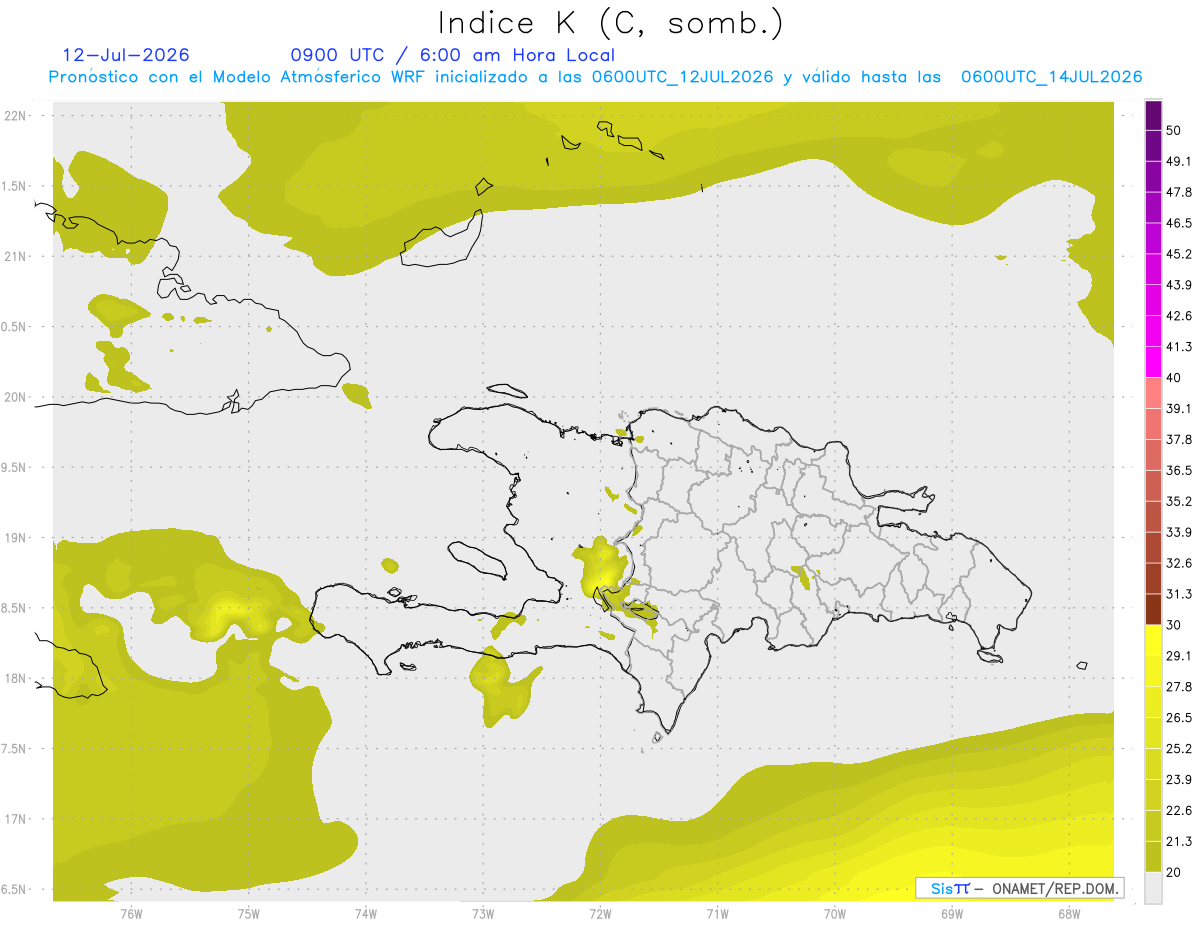Click the '72W' longitude label
Viewport: 1200px width, 927px height.
pyautogui.click(x=600, y=914)
